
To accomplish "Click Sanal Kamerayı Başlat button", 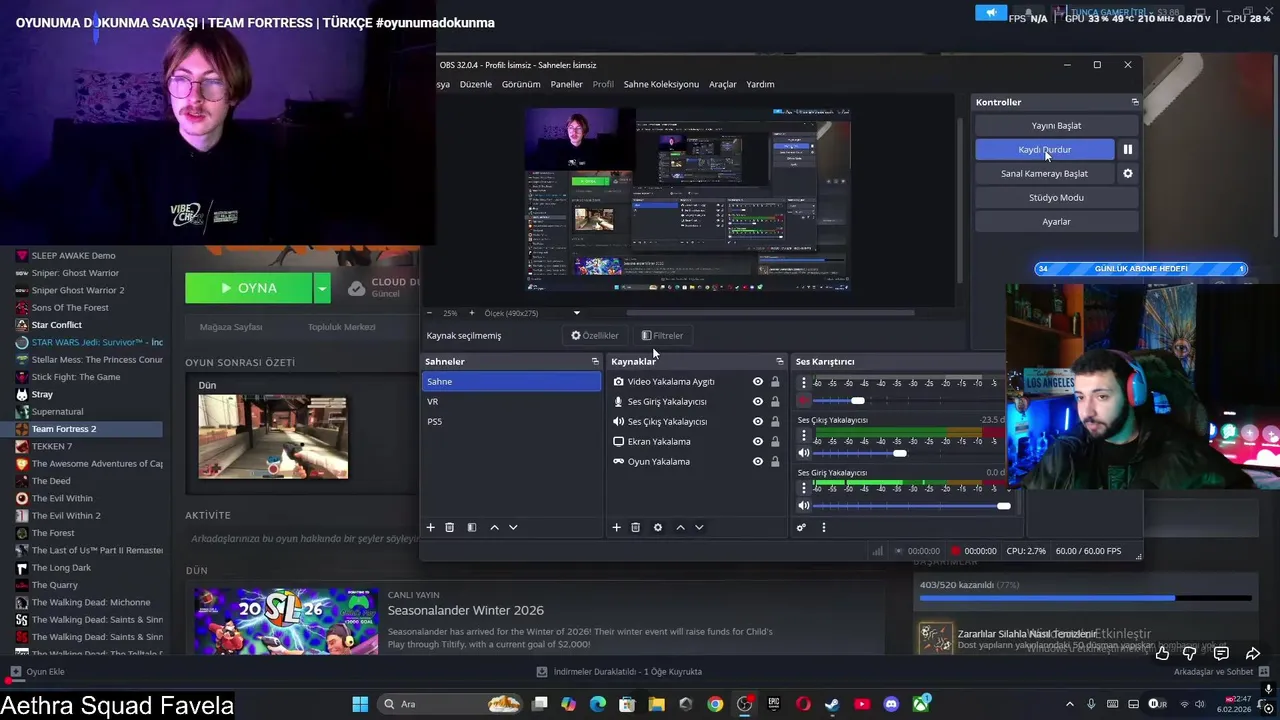I will click(x=1045, y=173).
